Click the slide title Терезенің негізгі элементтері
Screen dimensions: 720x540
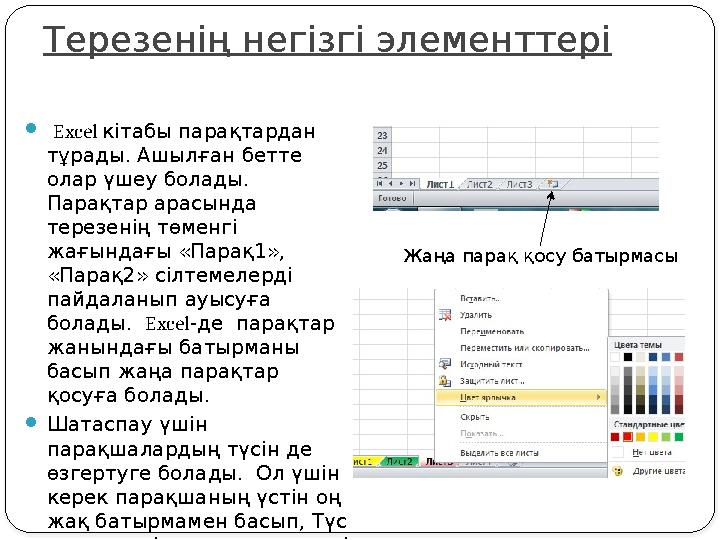point(327,40)
